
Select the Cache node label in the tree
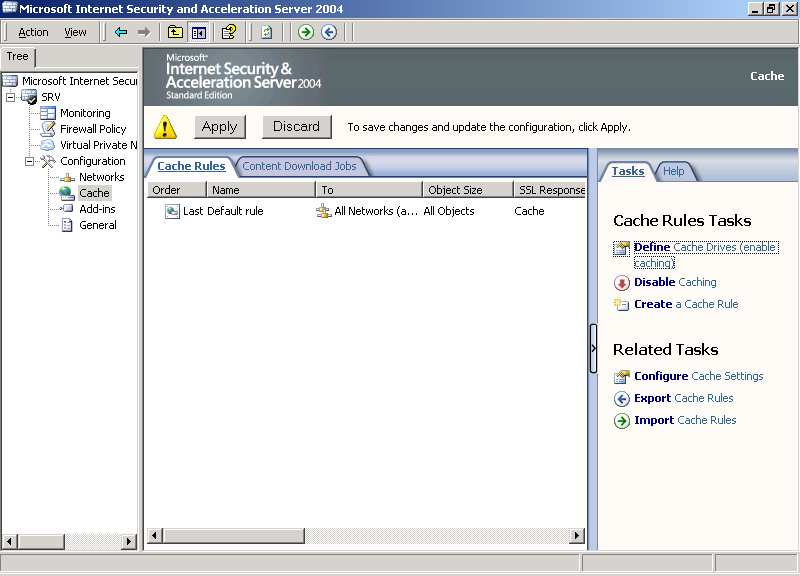94,193
